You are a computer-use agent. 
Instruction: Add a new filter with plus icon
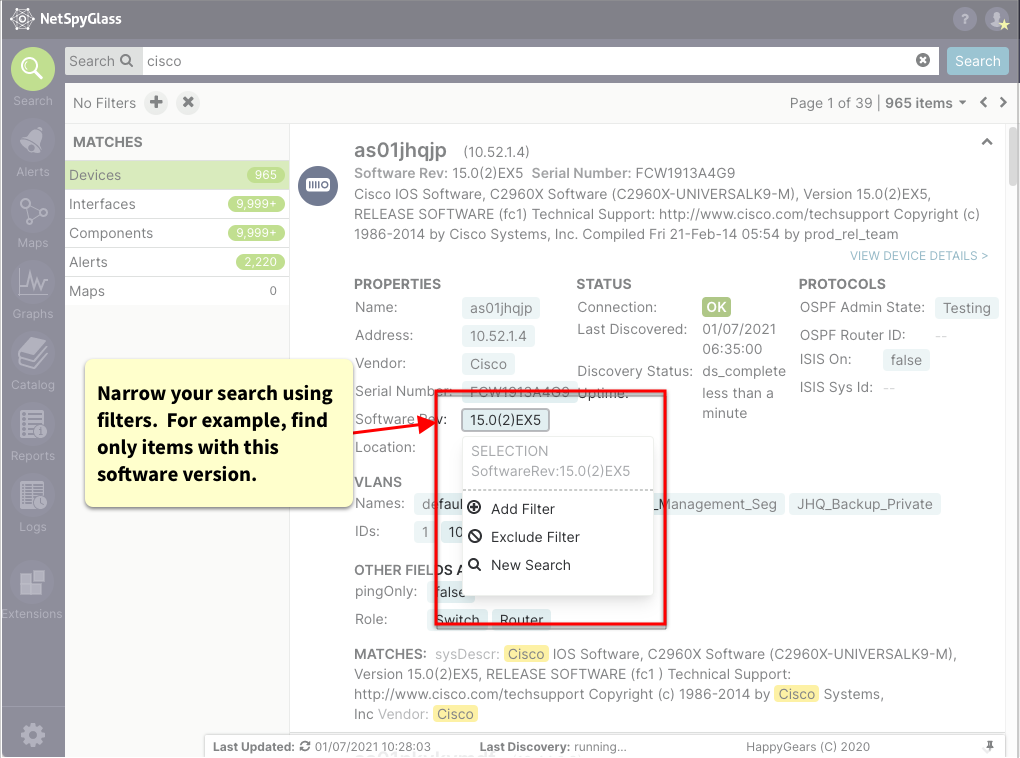(156, 102)
